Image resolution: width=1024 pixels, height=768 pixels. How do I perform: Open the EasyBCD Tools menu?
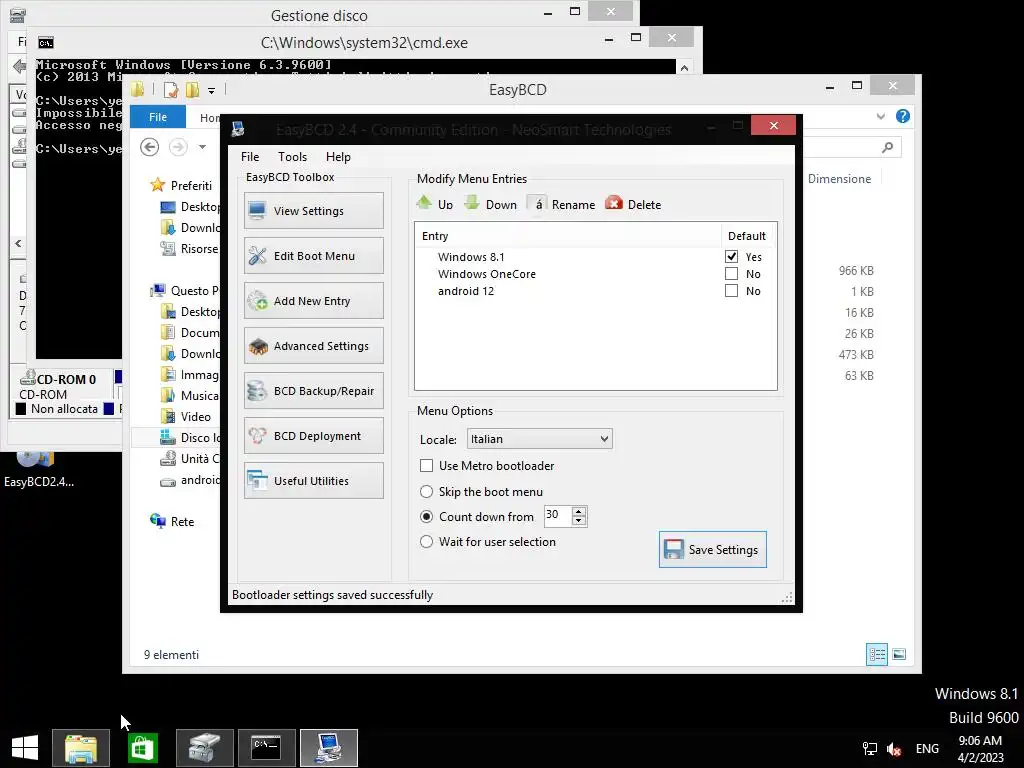[292, 157]
